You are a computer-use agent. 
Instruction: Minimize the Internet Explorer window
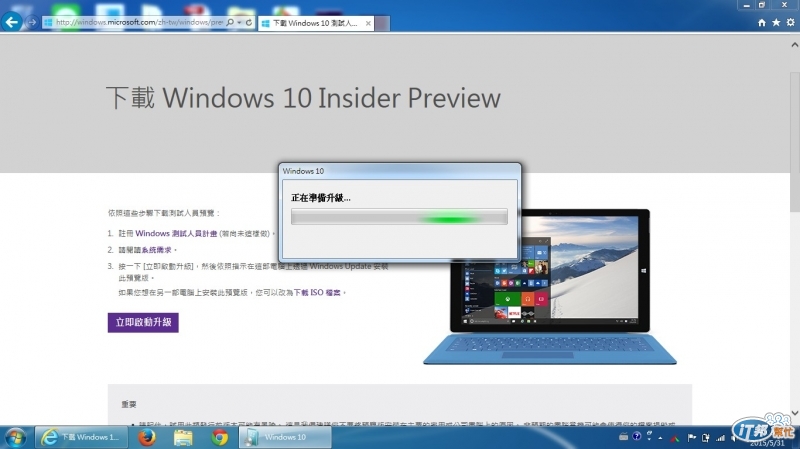(746, 5)
